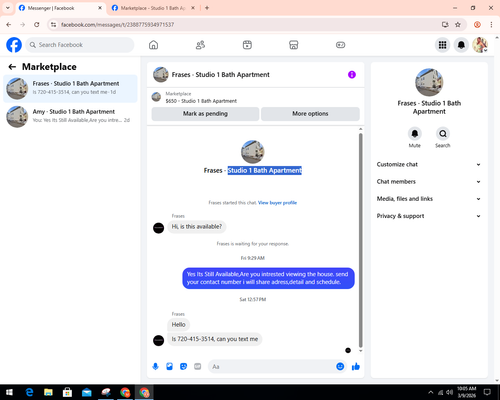This screenshot has width=500, height=400.
Task: Choose a sticker icon
Action: 183,367
